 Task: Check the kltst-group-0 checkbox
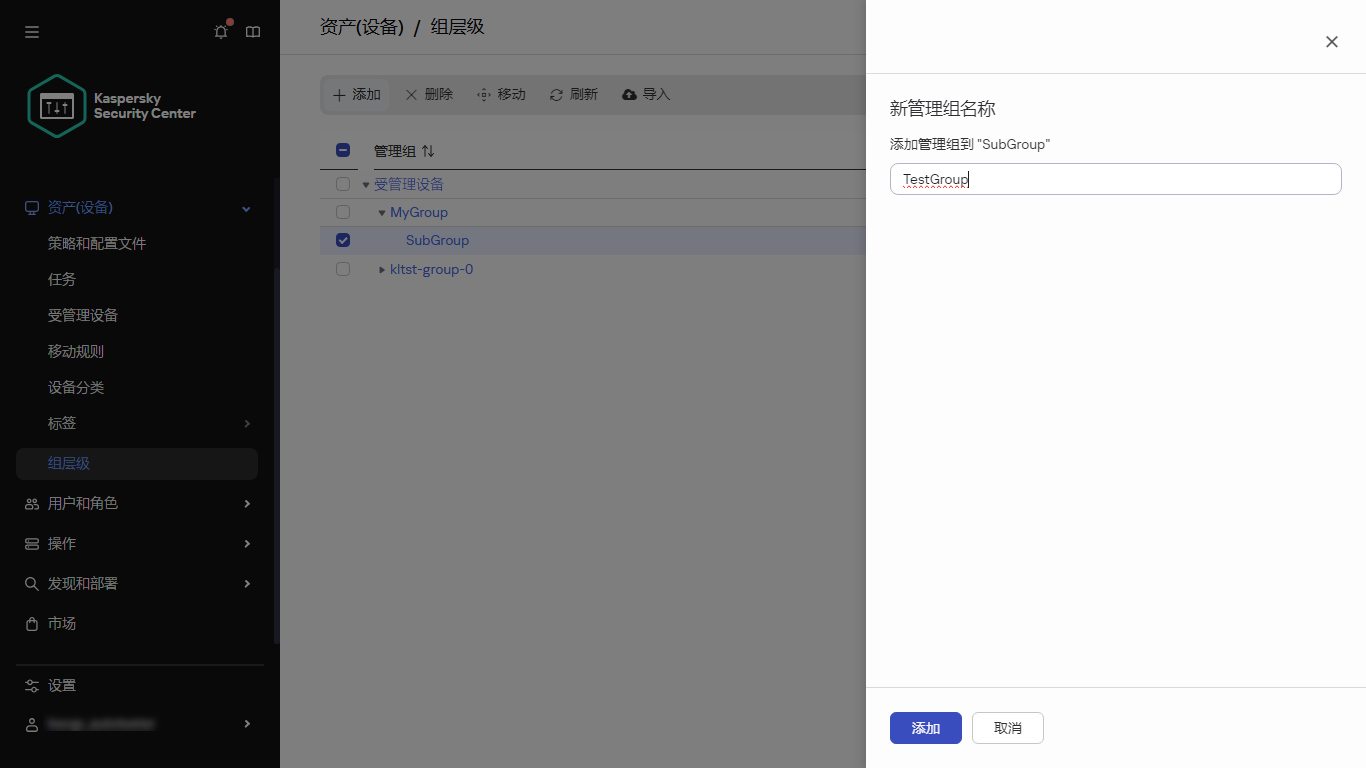click(x=343, y=268)
